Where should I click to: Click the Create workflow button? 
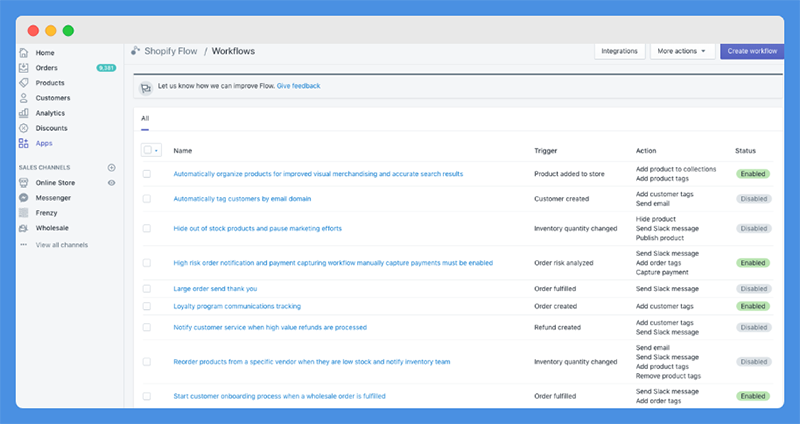[x=752, y=51]
